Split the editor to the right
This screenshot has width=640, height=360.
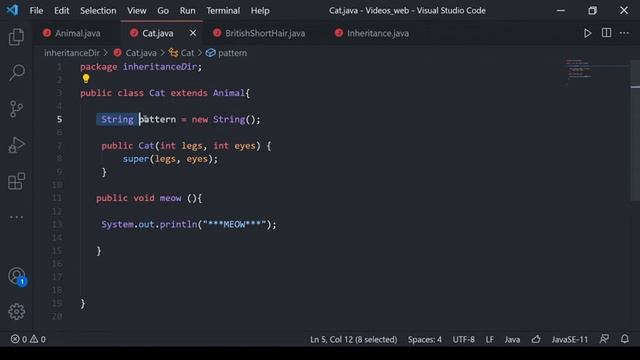(x=607, y=33)
